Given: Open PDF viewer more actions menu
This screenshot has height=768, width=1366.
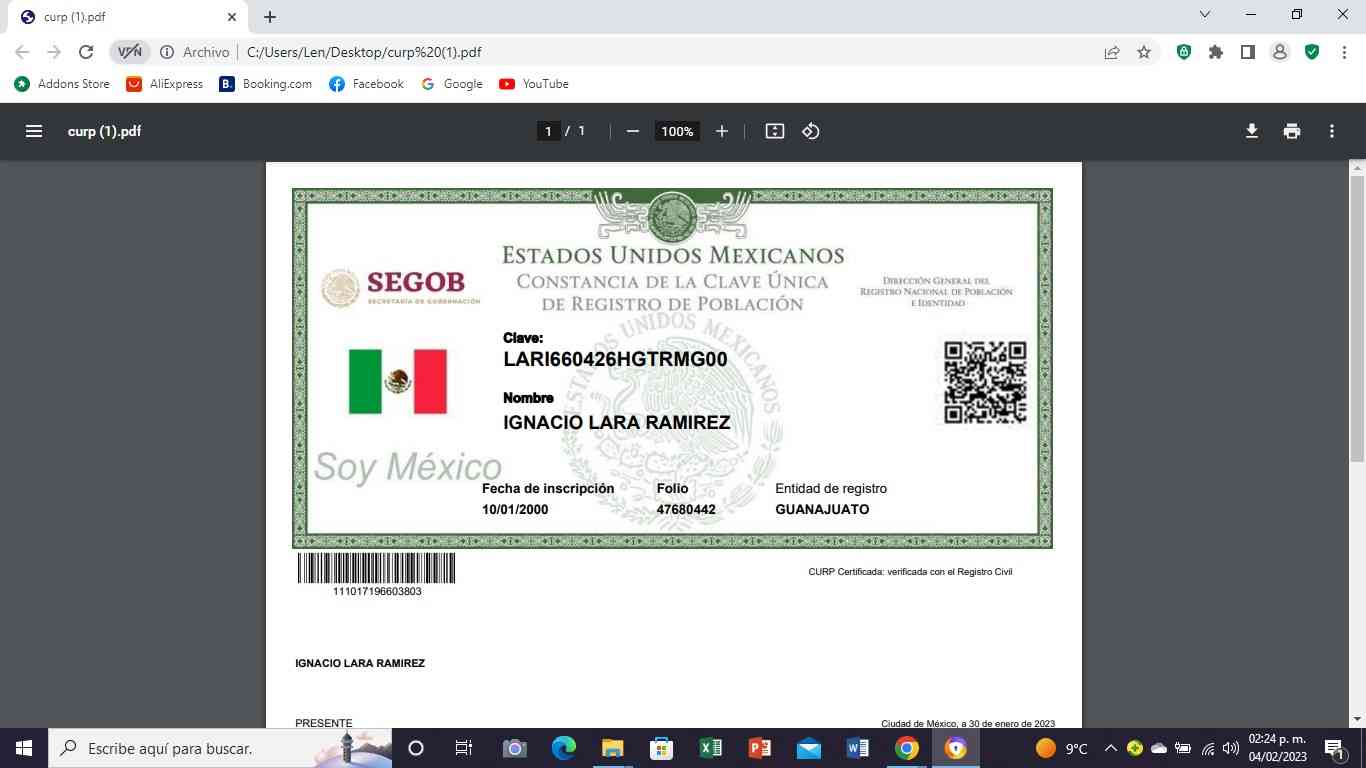Looking at the screenshot, I should point(1332,131).
